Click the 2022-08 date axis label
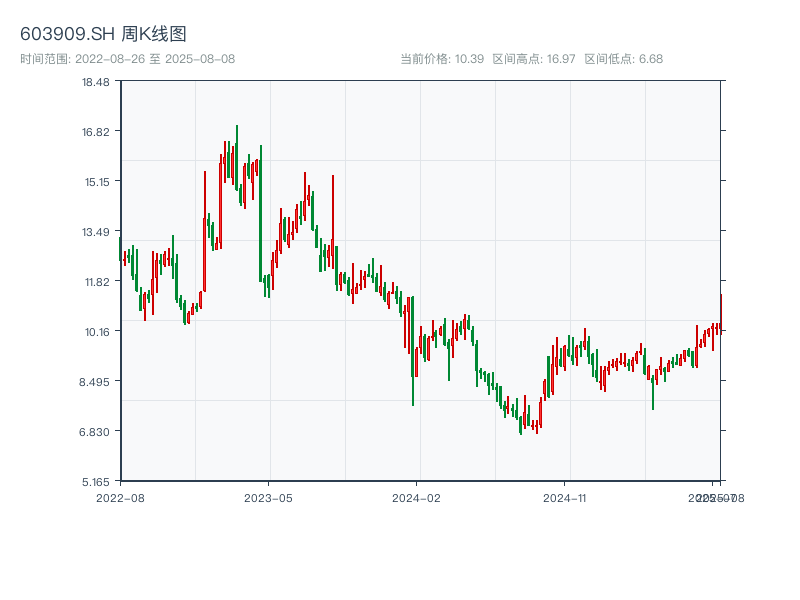 coord(120,497)
